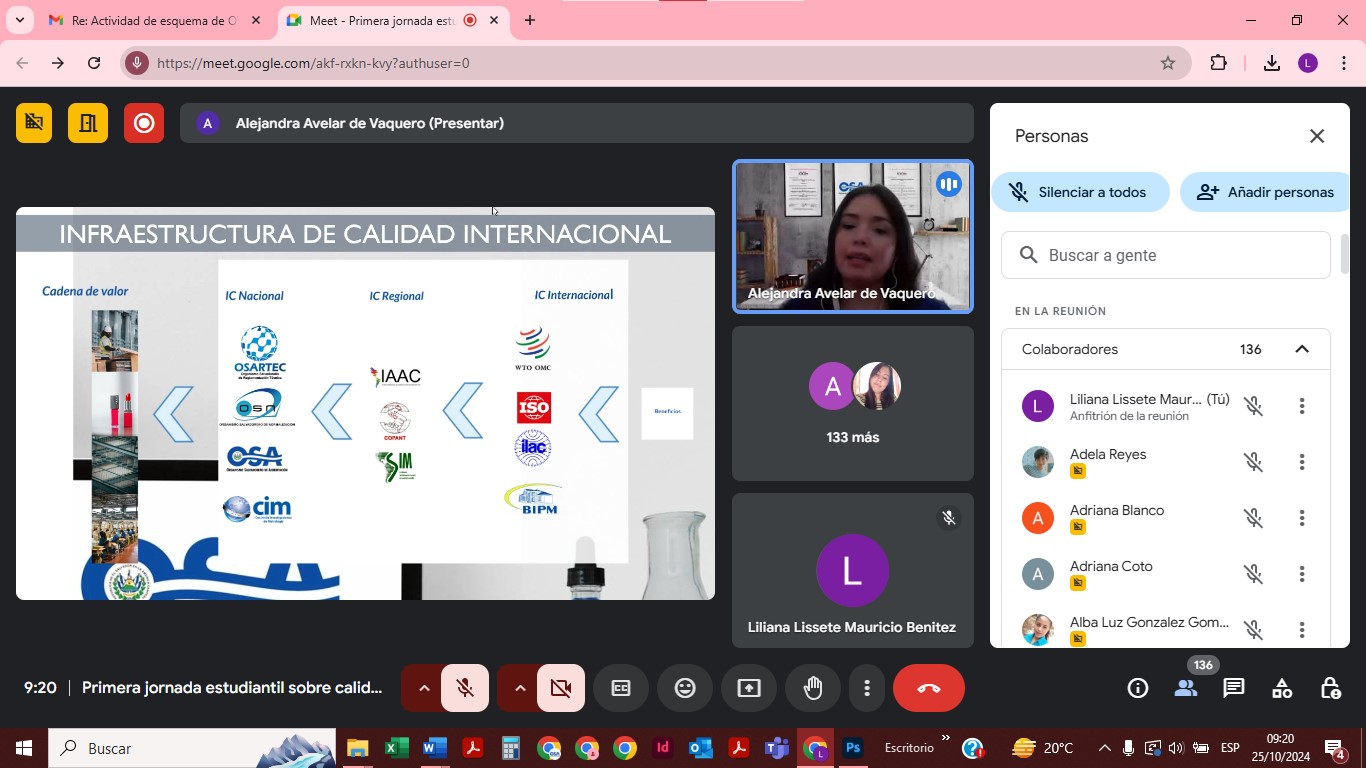Click the 133 más participants tile
The height and width of the screenshot is (768, 1366).
click(x=852, y=403)
